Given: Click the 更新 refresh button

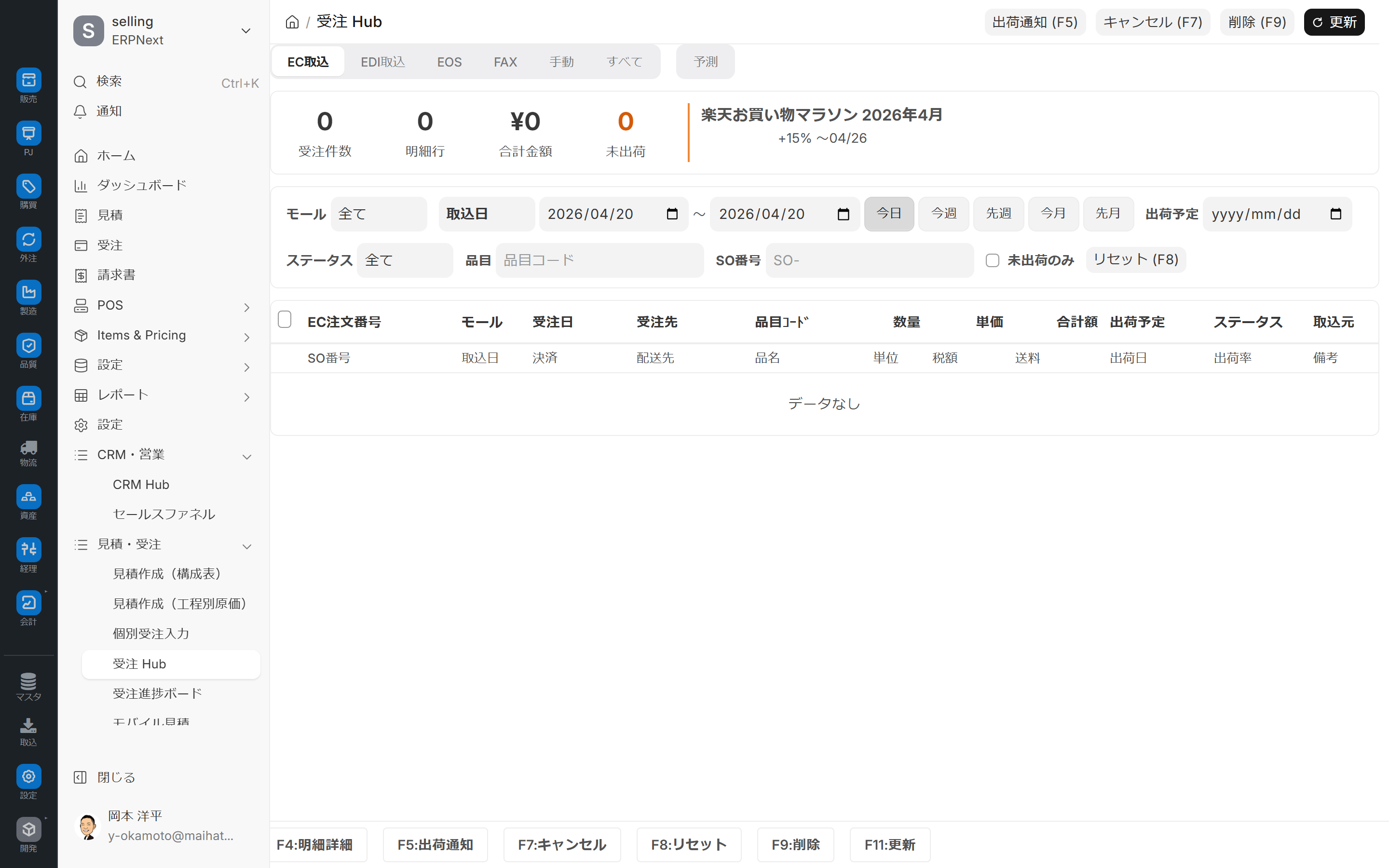Looking at the screenshot, I should pyautogui.click(x=1334, y=22).
